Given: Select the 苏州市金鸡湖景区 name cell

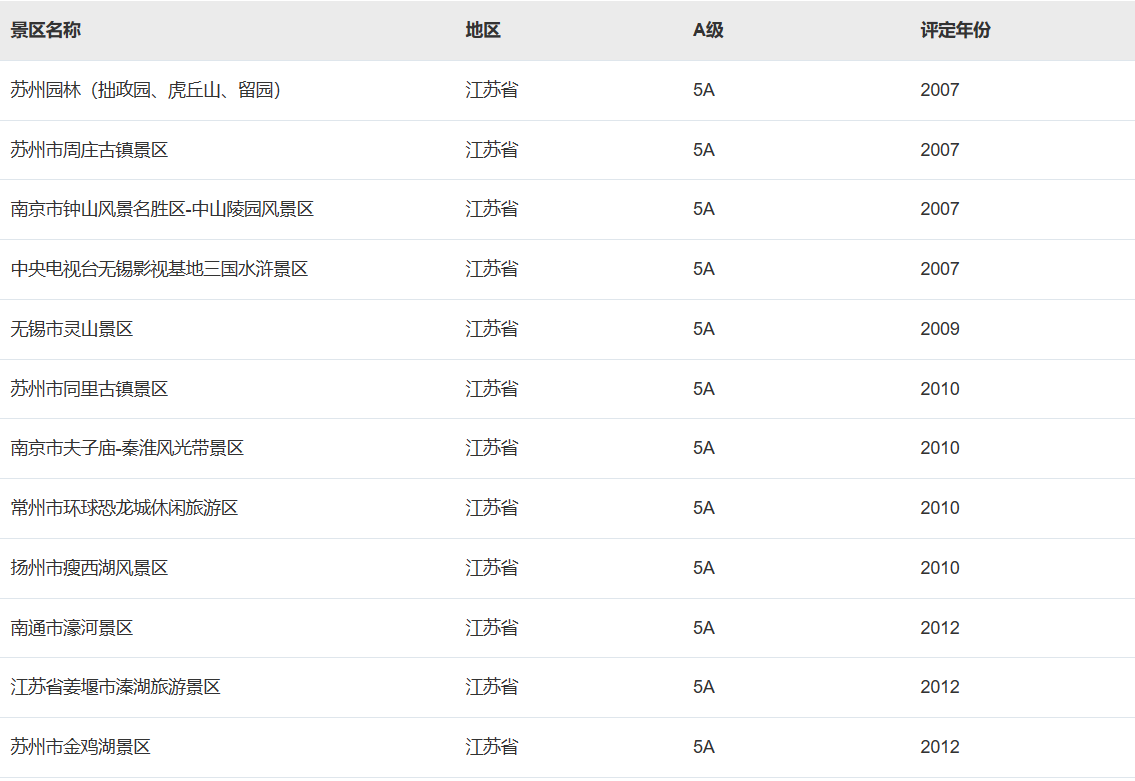Looking at the screenshot, I should (x=80, y=747).
